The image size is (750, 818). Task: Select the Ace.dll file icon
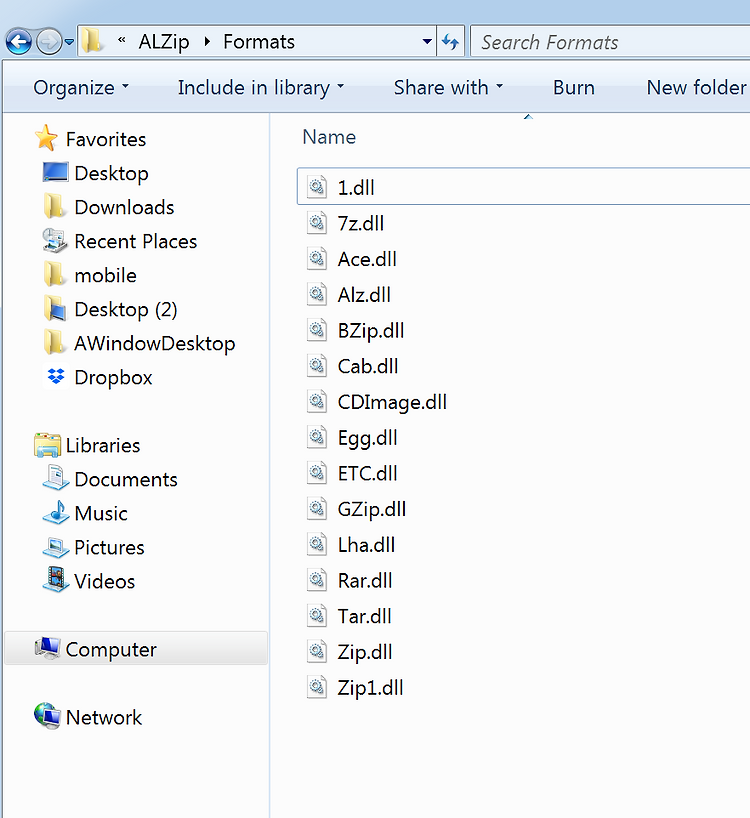pyautogui.click(x=317, y=258)
